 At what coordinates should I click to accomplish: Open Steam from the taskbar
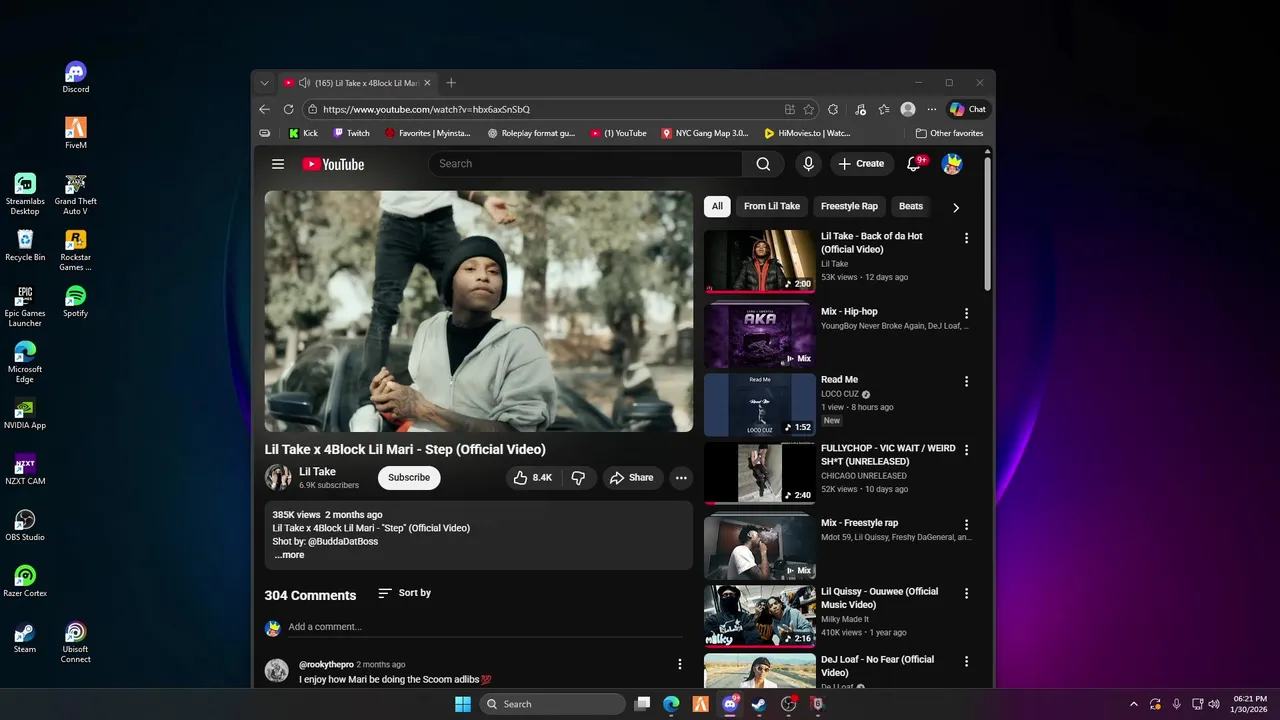[x=759, y=704]
